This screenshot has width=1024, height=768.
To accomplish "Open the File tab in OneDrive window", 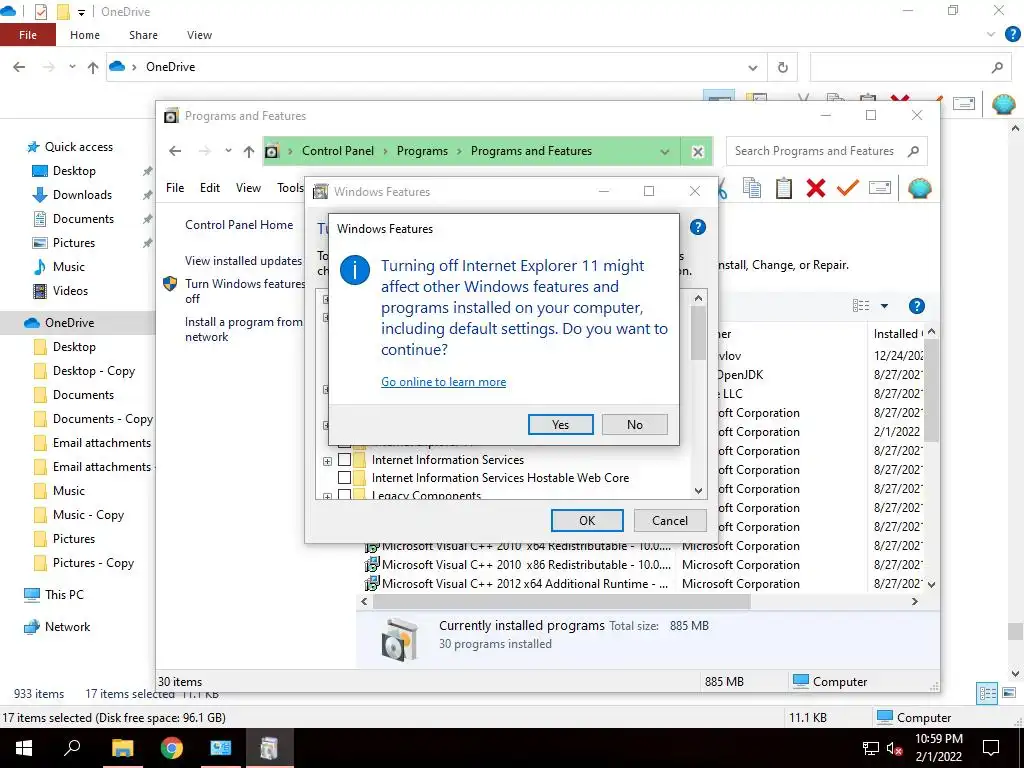I will tap(27, 35).
